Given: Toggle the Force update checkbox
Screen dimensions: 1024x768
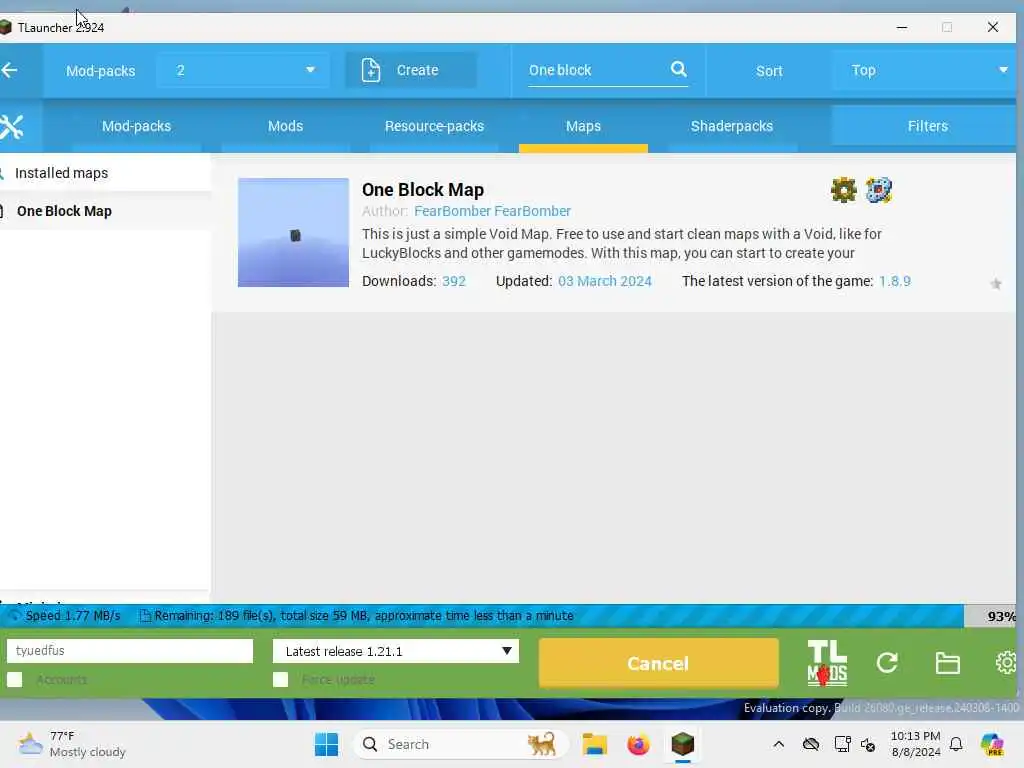Looking at the screenshot, I should pyautogui.click(x=280, y=679).
